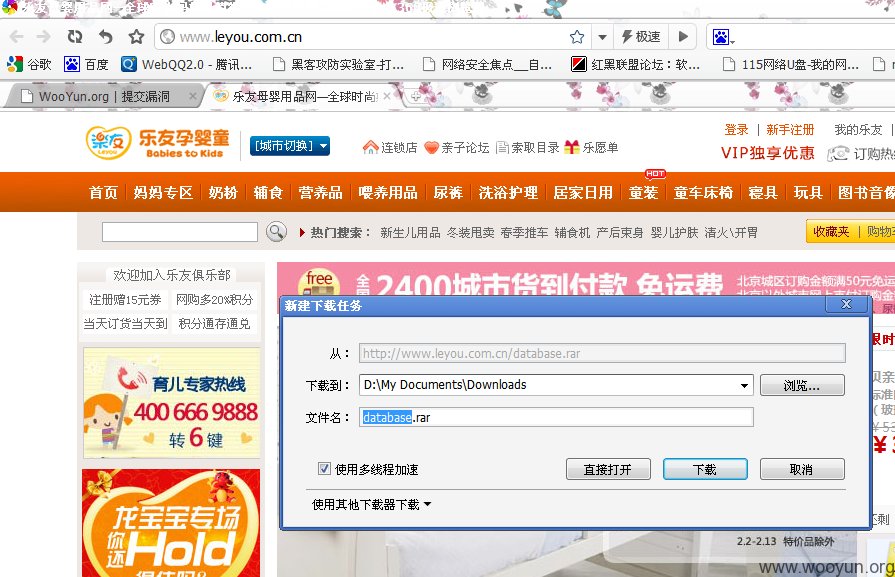This screenshot has width=895, height=577.
Task: Open the 亲子论坛 heart icon link
Action: [x=457, y=148]
